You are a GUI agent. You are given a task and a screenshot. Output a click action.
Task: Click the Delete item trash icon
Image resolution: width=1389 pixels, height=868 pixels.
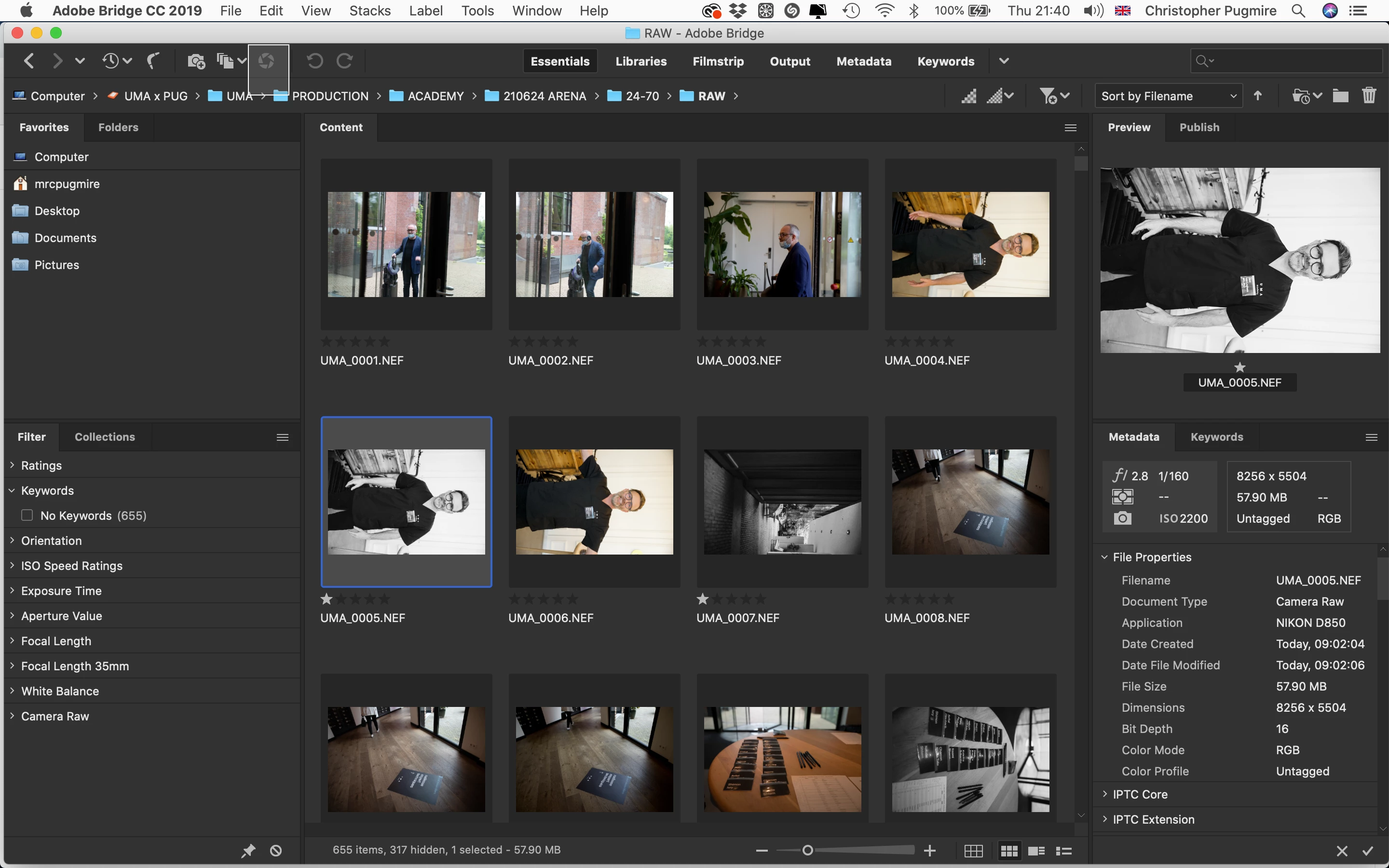coord(1369,95)
